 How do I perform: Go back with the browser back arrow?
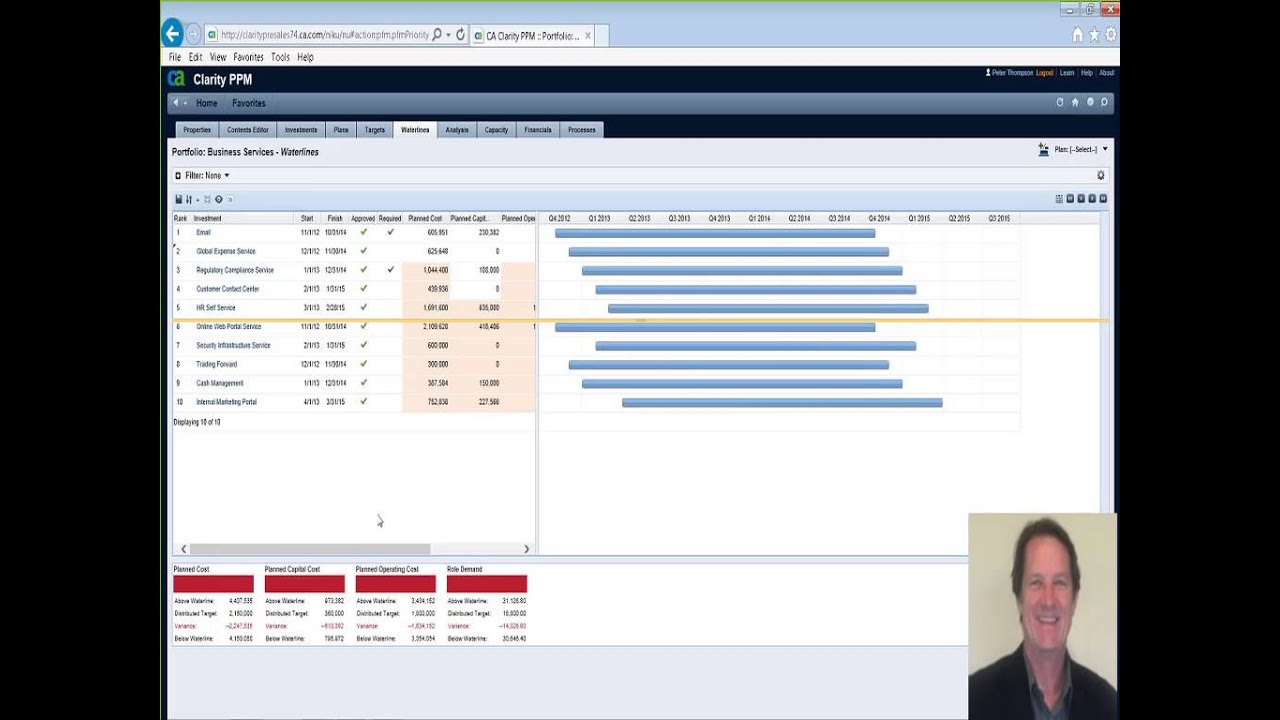[x=172, y=33]
